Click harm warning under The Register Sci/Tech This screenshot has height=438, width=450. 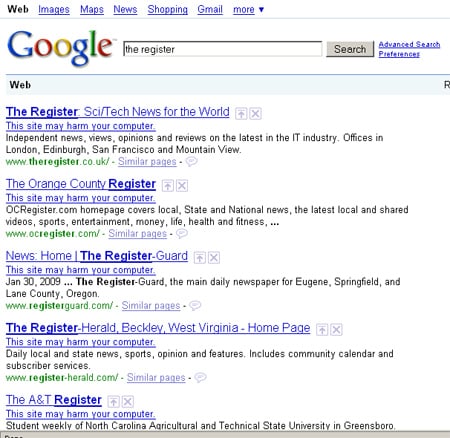pyautogui.click(x=81, y=126)
